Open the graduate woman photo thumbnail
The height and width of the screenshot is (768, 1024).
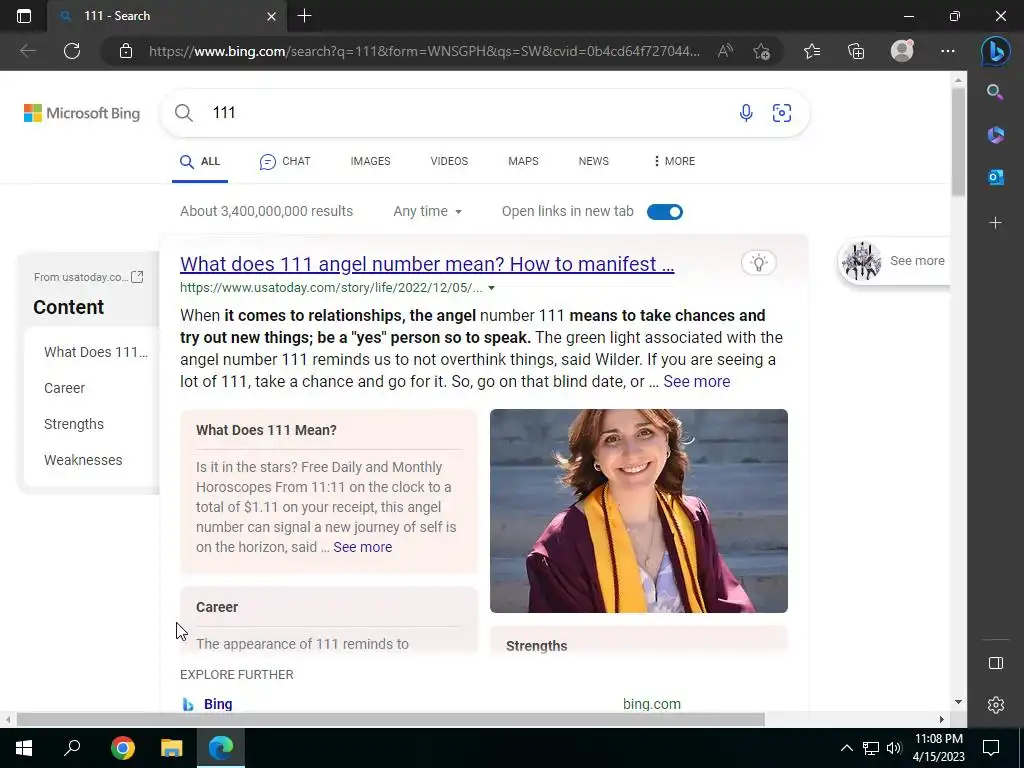639,511
